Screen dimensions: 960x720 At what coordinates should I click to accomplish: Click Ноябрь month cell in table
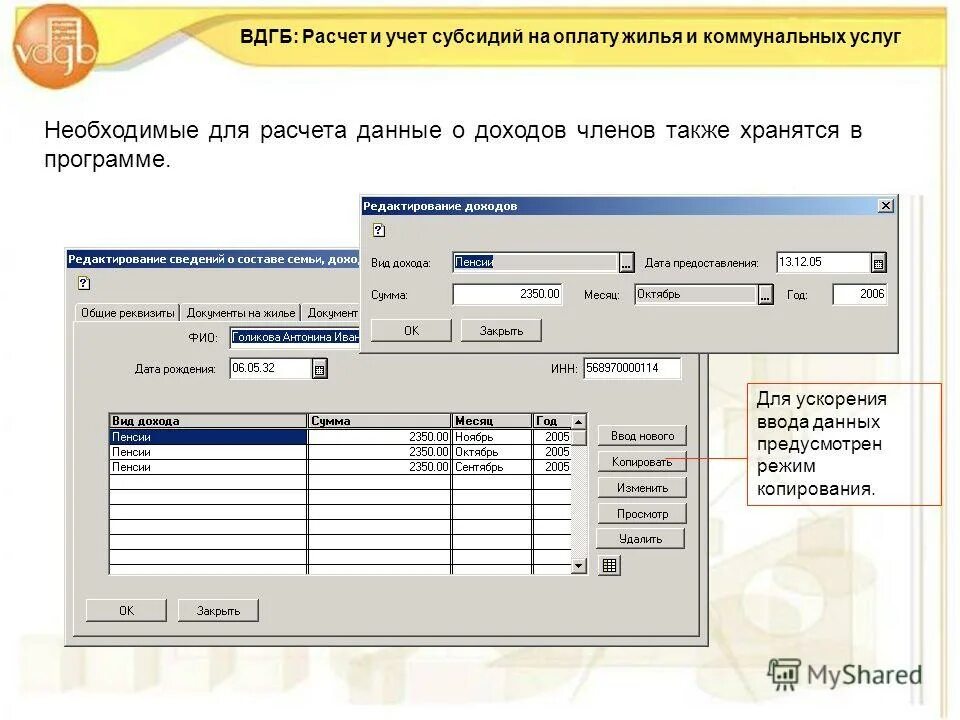point(492,437)
